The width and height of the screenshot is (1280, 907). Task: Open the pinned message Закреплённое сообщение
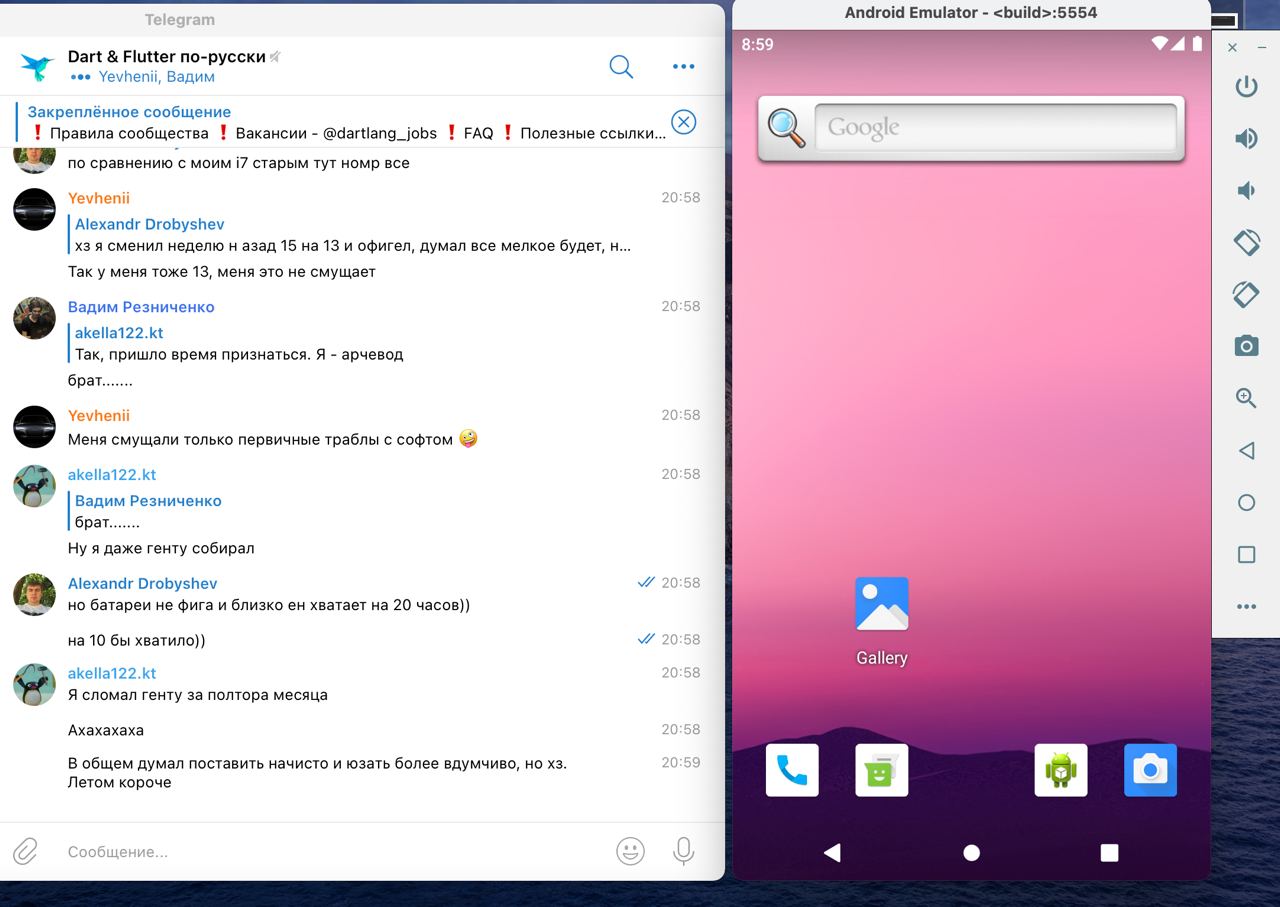click(340, 122)
